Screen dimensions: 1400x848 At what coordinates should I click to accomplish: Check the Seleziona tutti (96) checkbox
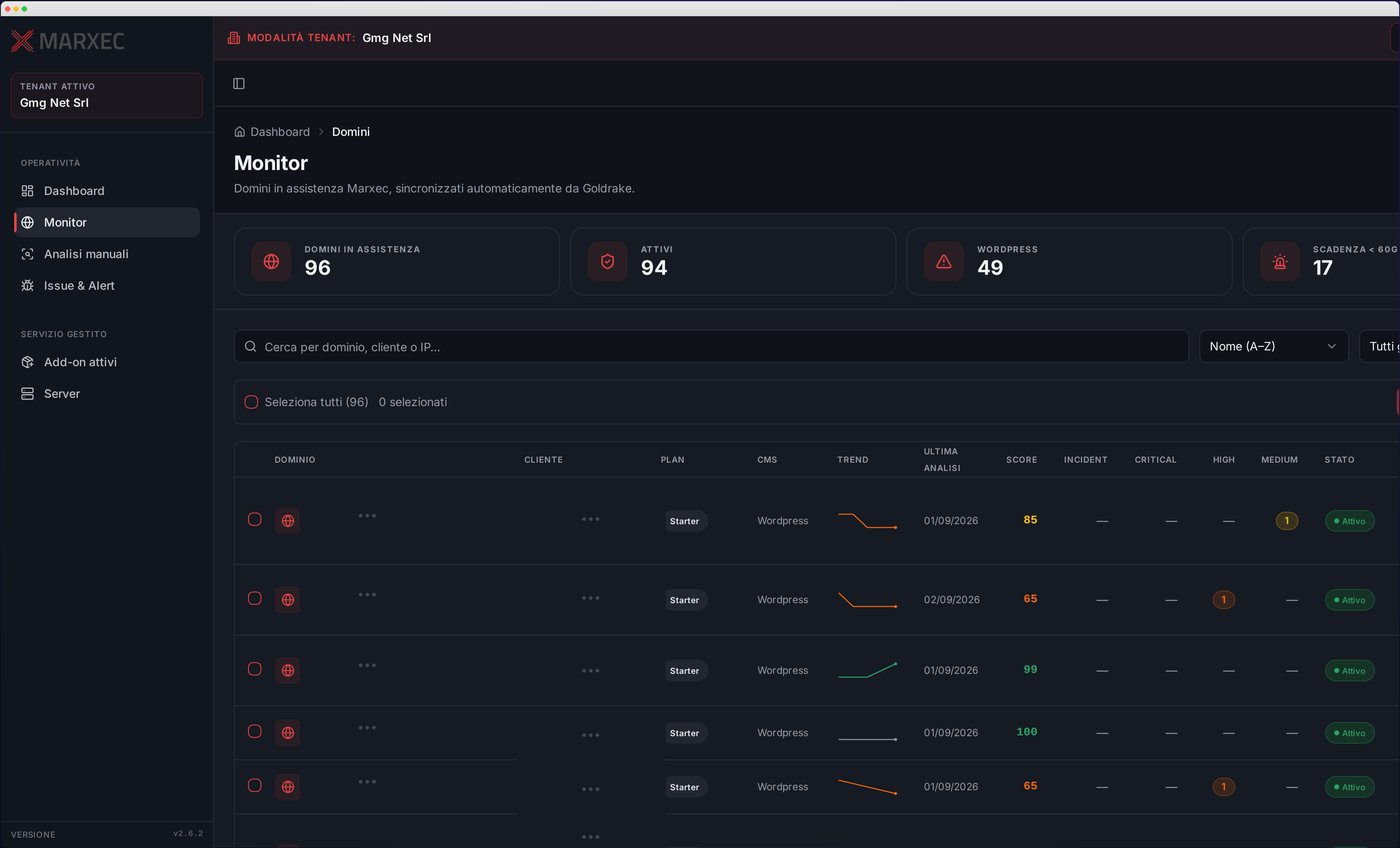252,402
